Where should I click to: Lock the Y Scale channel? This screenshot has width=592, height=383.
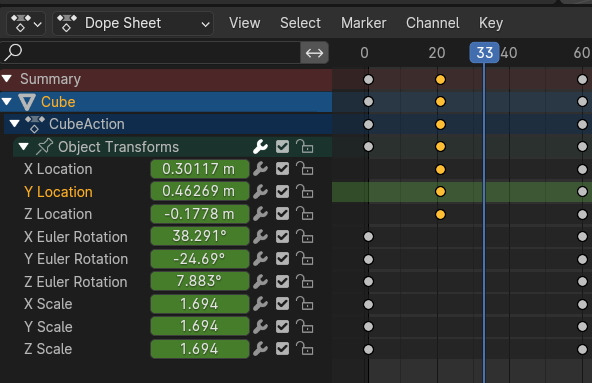[x=304, y=326]
